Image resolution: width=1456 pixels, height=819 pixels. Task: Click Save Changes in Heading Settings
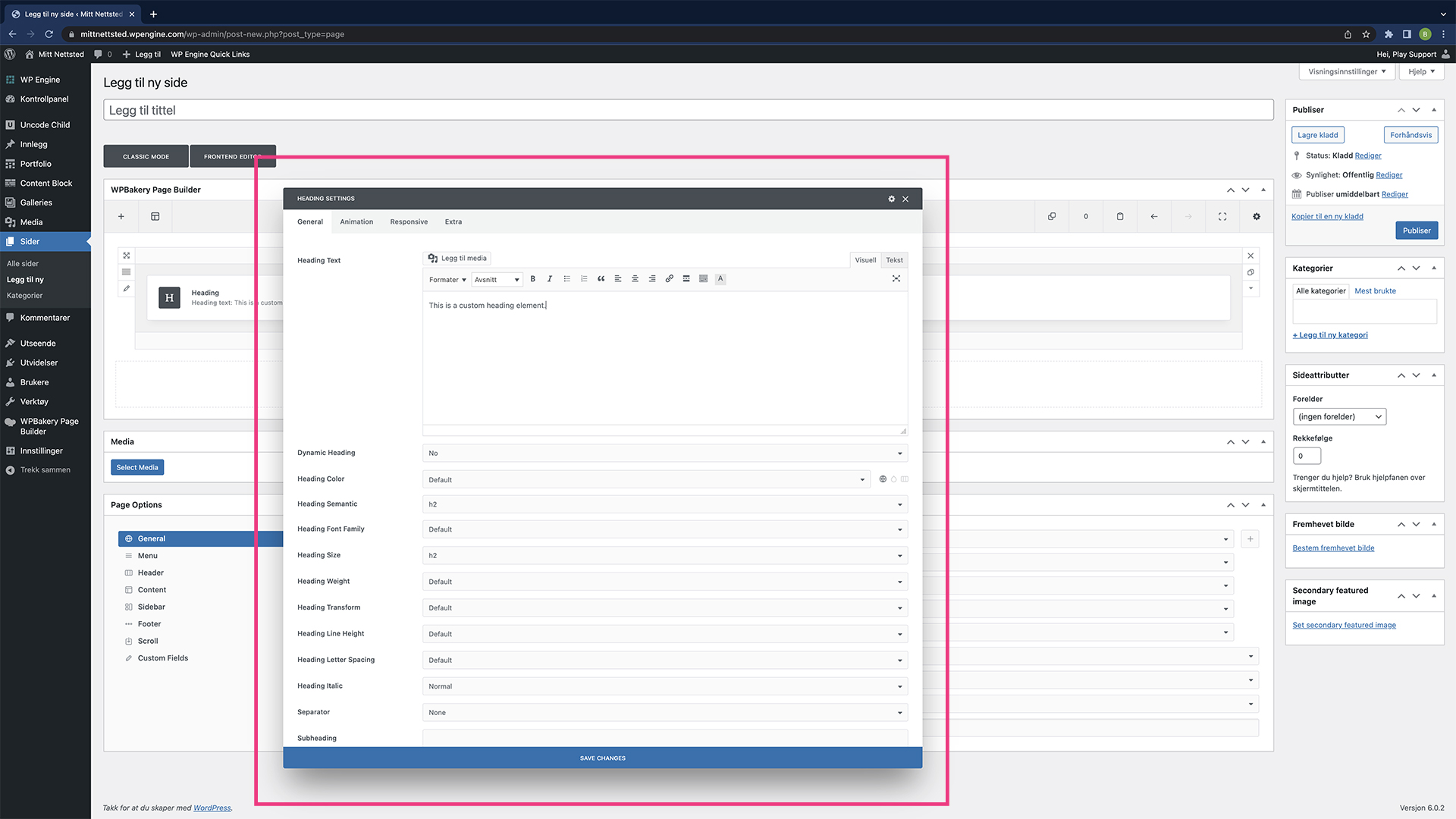603,758
